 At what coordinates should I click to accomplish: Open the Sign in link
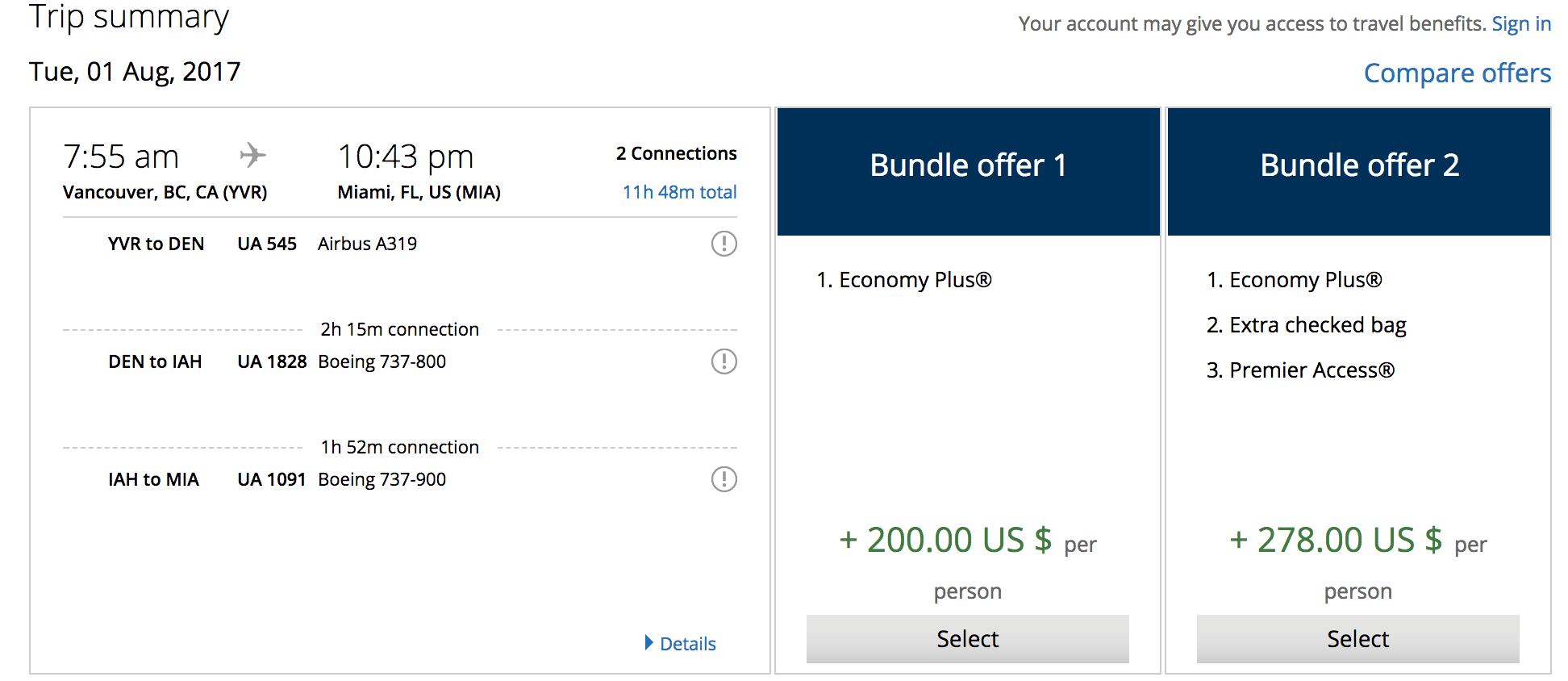click(x=1520, y=24)
